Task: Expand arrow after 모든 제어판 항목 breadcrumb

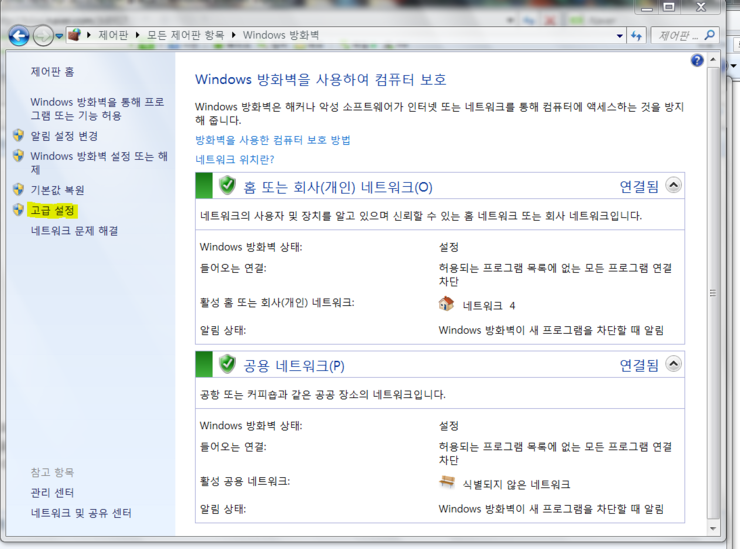Action: pyautogui.click(x=233, y=35)
